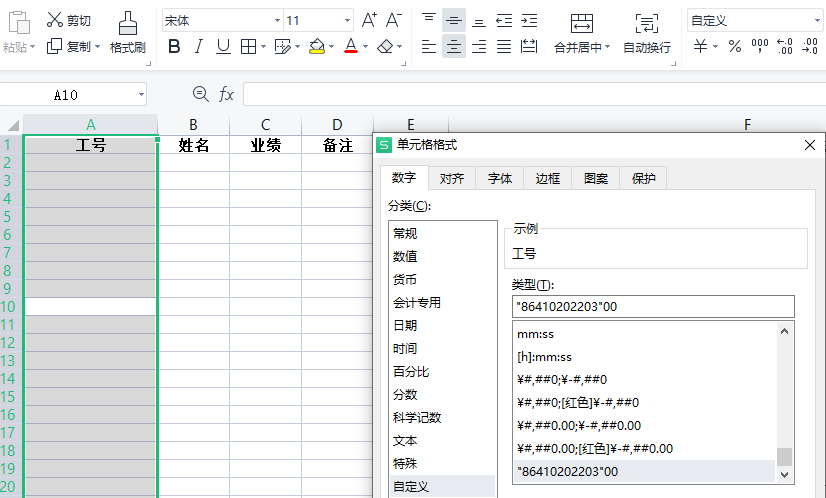Click the borders grid icon

248,47
